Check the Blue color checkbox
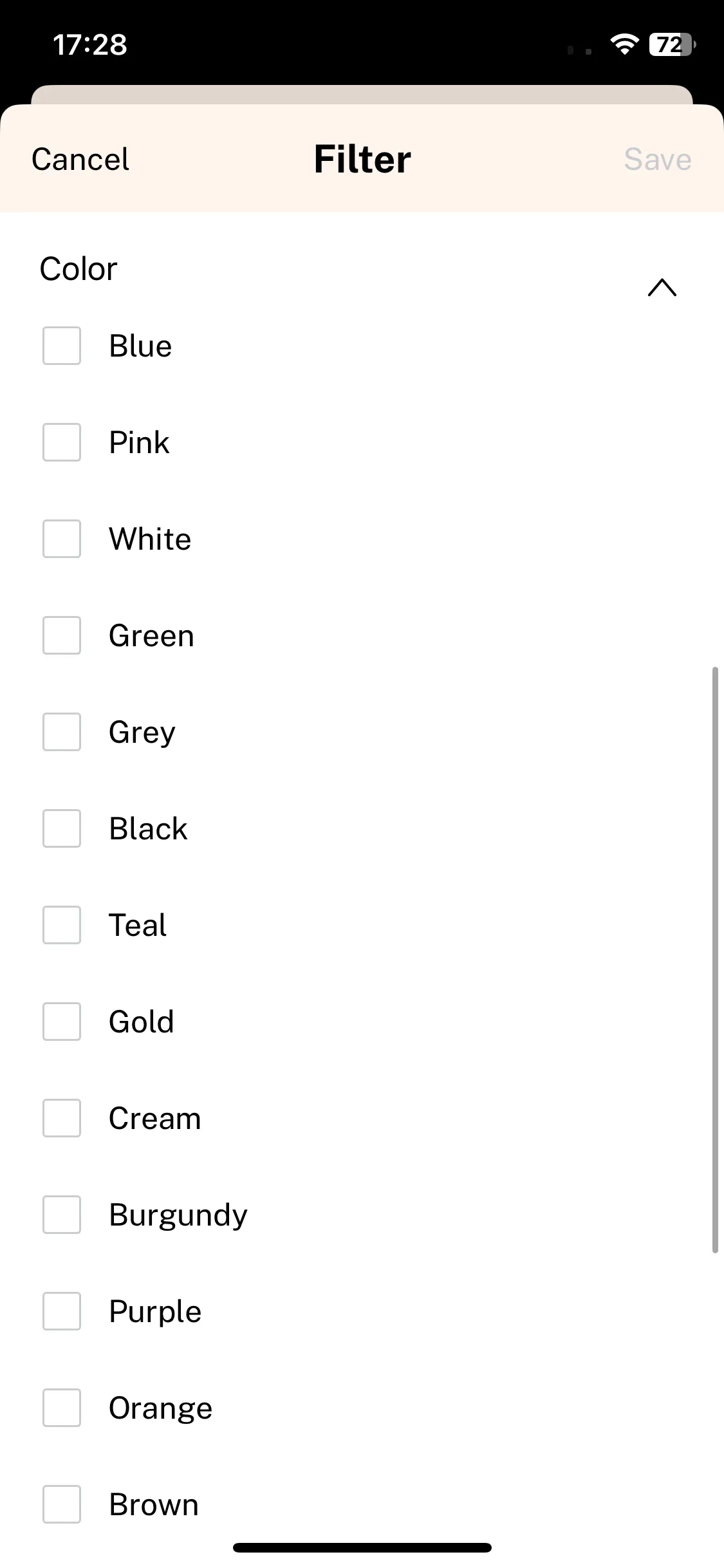Viewport: 724px width, 1568px height. 62,346
